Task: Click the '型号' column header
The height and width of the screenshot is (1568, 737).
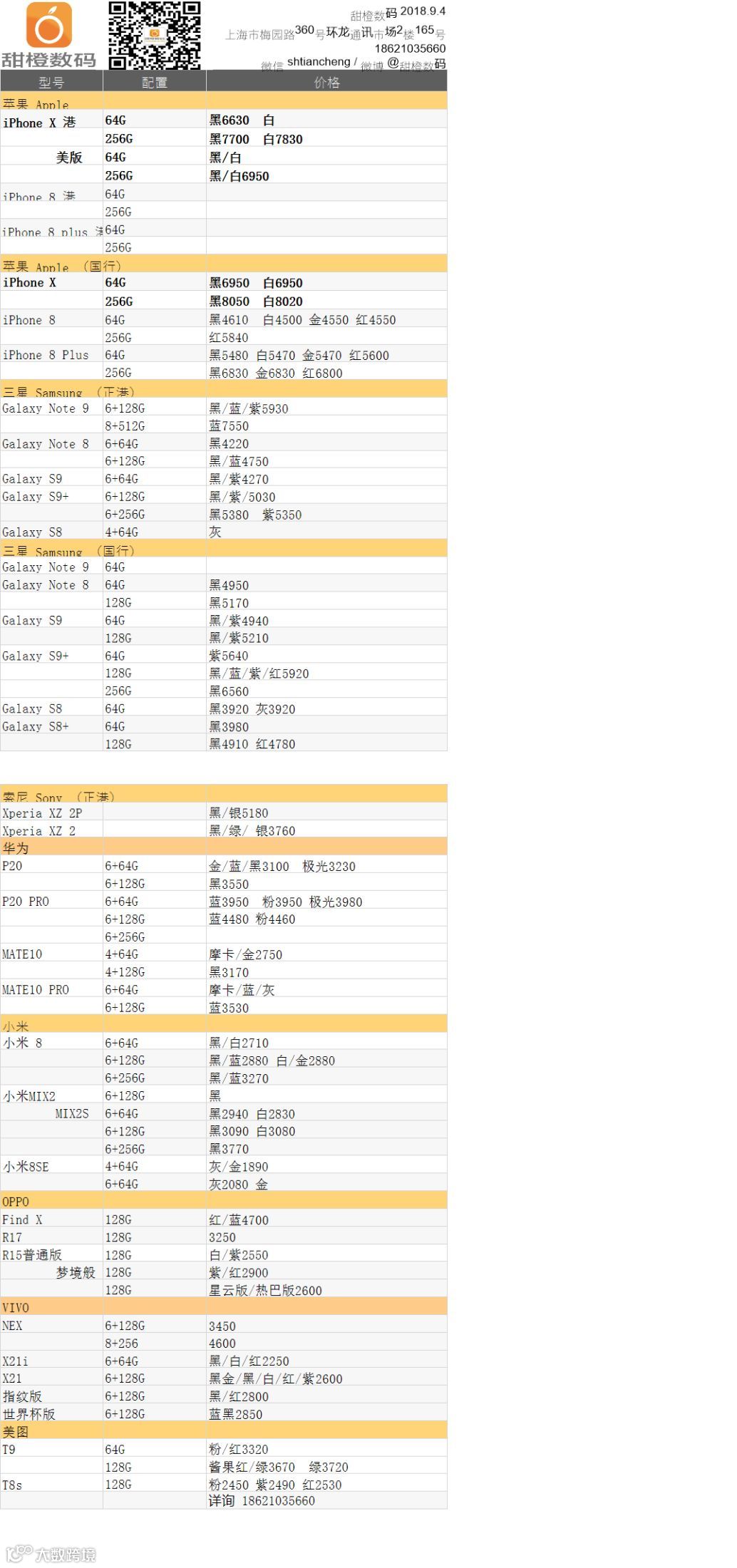Action: pos(51,82)
